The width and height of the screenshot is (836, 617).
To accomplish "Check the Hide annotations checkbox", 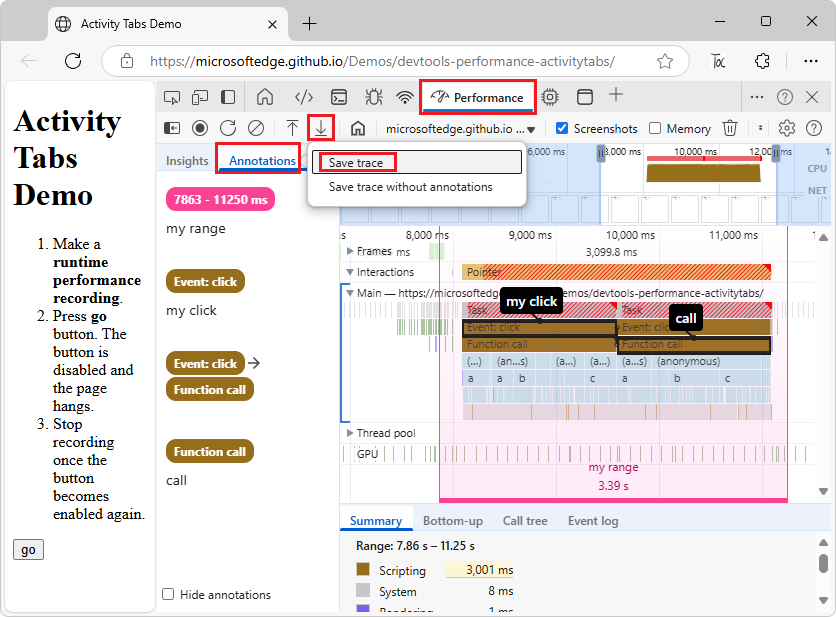I will point(167,594).
